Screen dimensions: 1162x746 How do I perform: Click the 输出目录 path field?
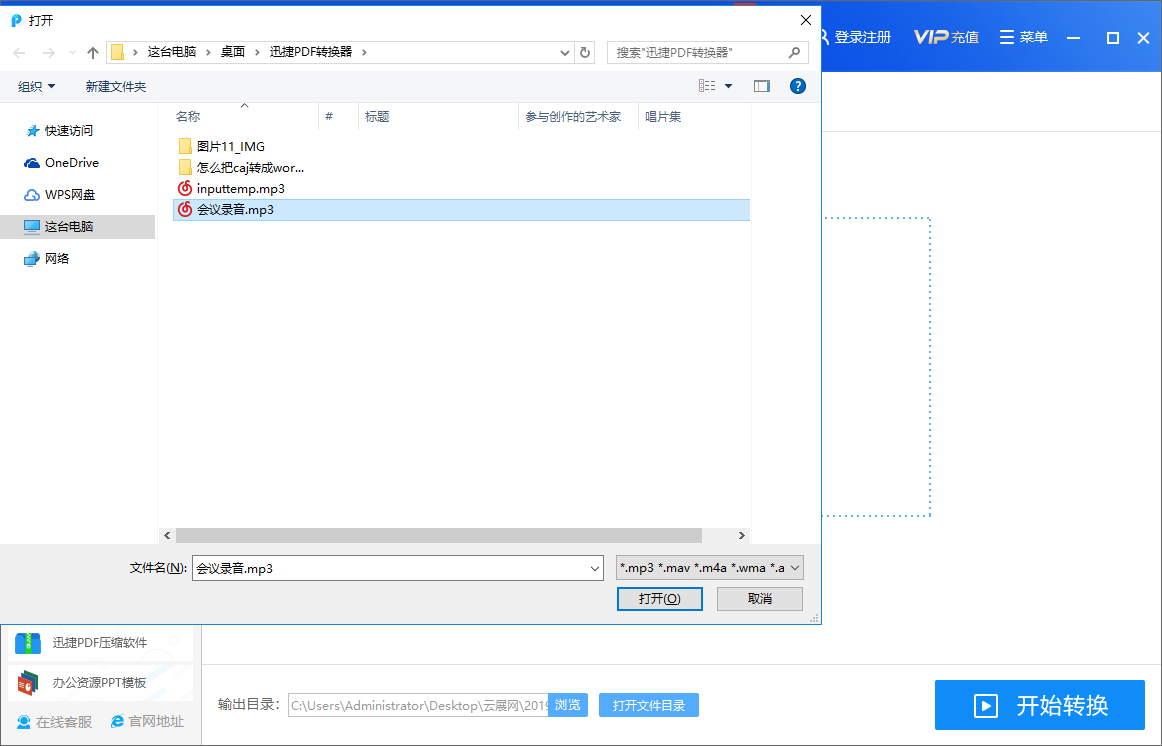418,705
